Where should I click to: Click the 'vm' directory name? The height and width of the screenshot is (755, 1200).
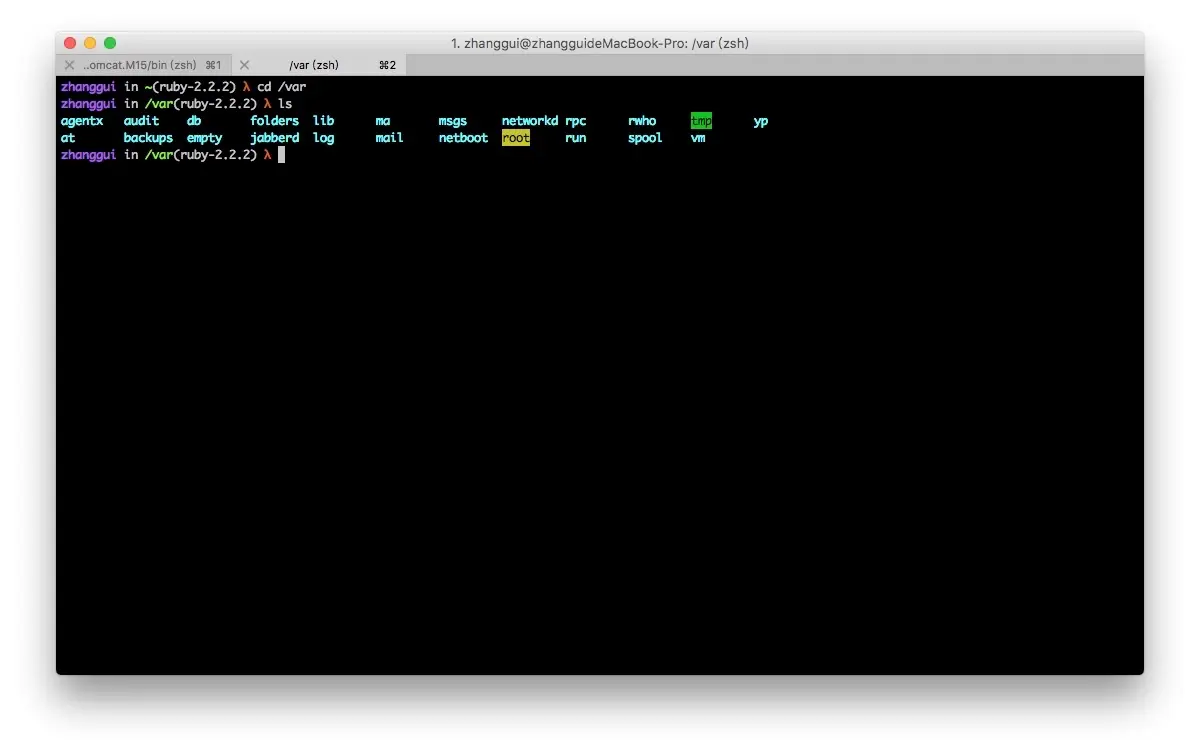(x=698, y=138)
